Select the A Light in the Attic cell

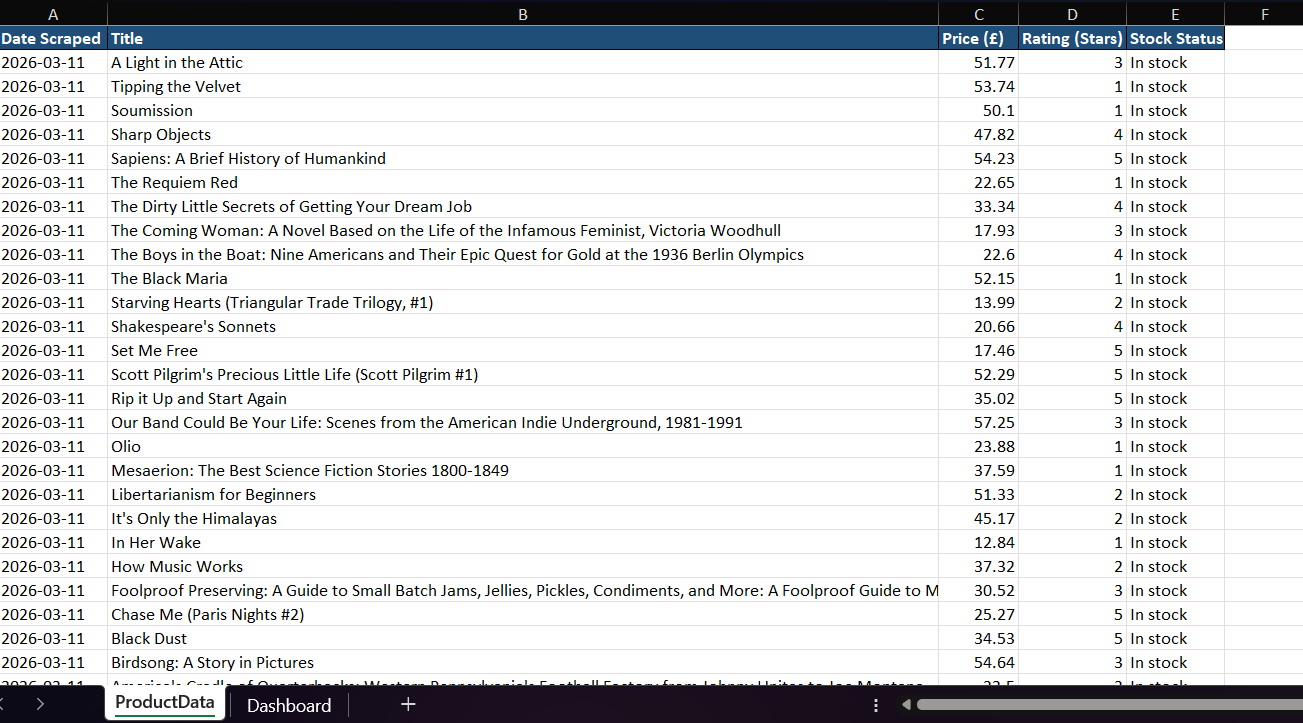523,62
